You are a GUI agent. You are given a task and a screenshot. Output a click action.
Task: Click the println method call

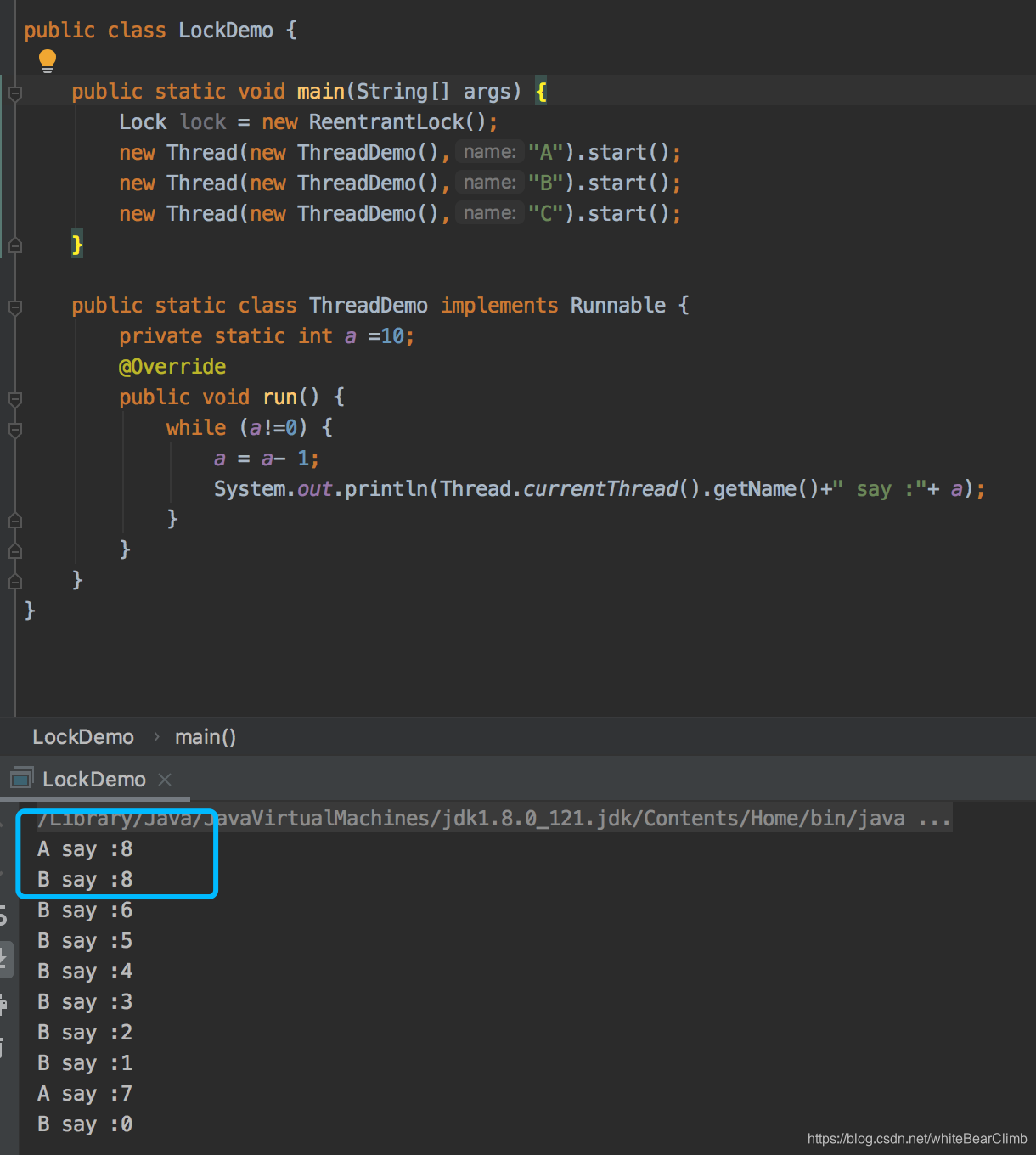click(386, 489)
